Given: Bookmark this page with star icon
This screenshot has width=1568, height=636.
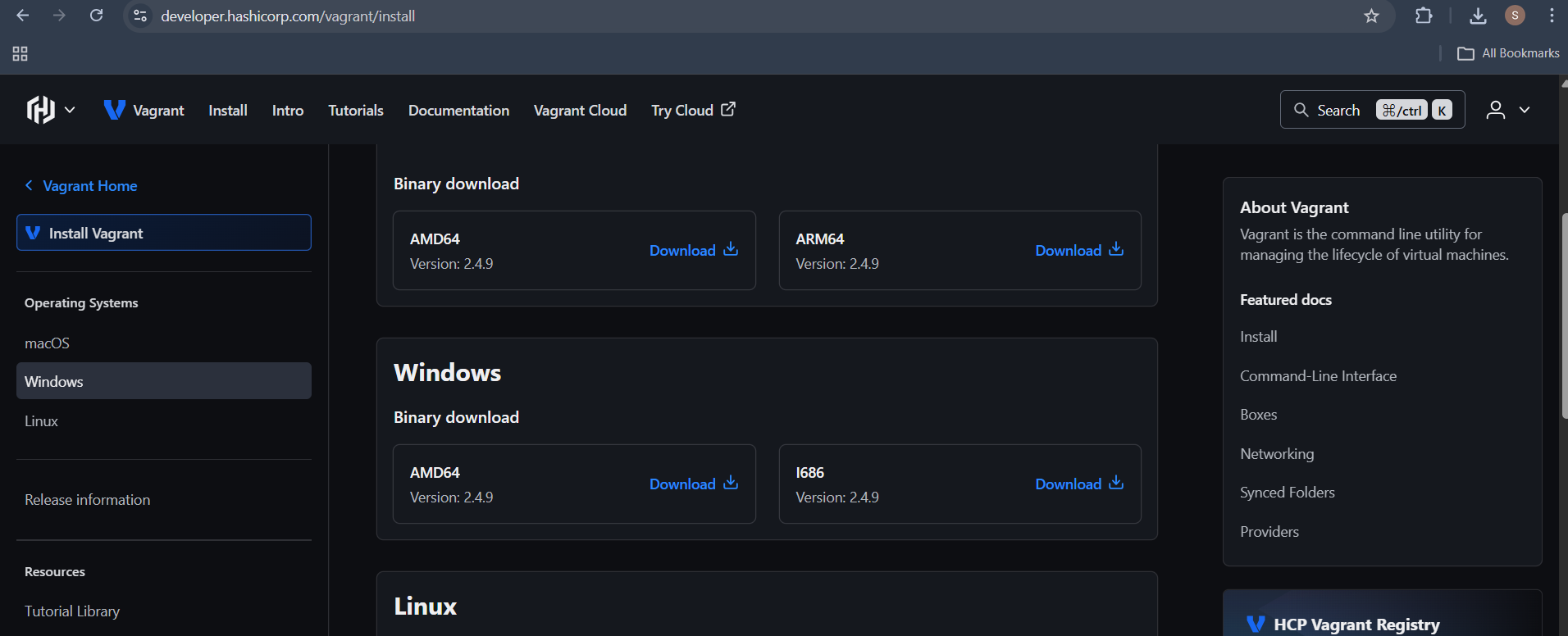Looking at the screenshot, I should (x=1371, y=16).
